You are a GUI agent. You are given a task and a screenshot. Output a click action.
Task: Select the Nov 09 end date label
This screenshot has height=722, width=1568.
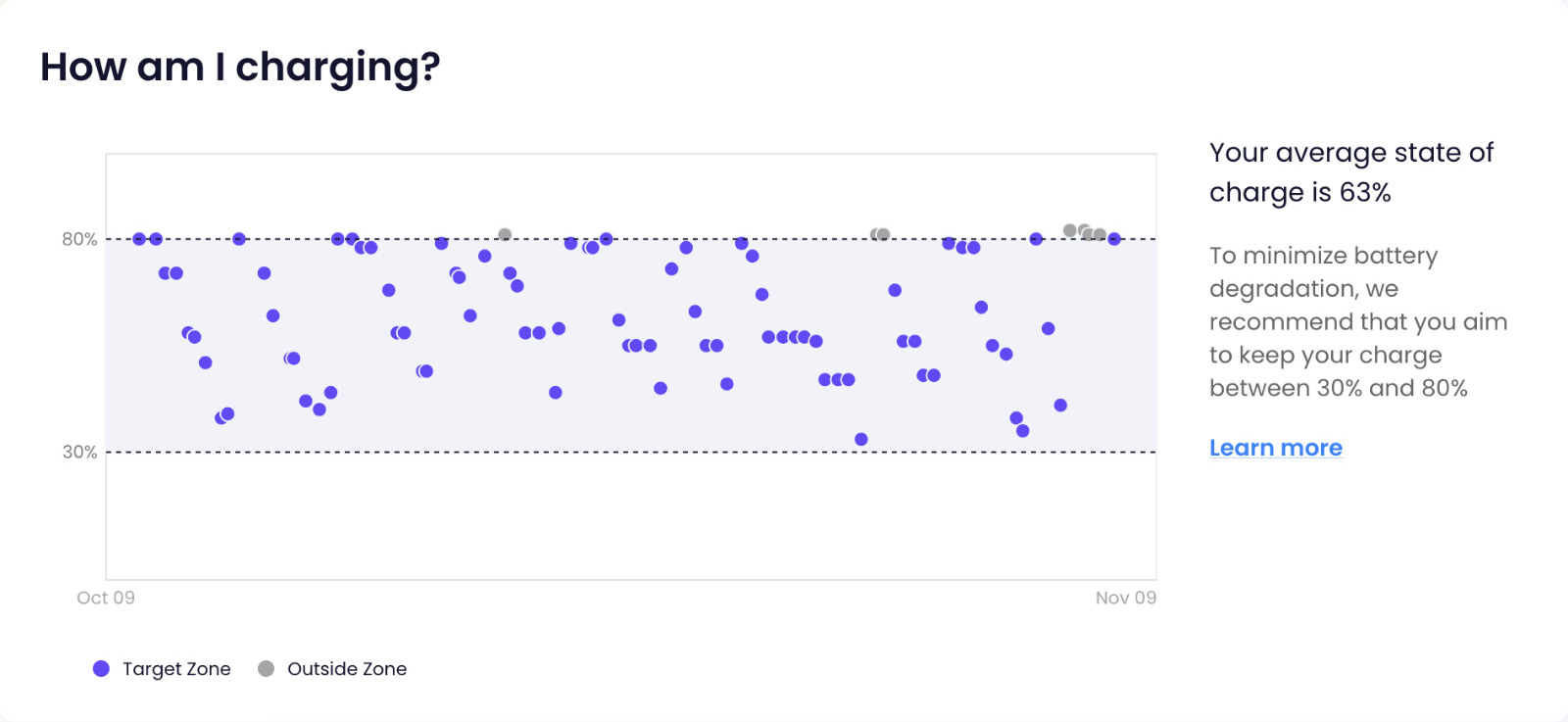[1125, 598]
